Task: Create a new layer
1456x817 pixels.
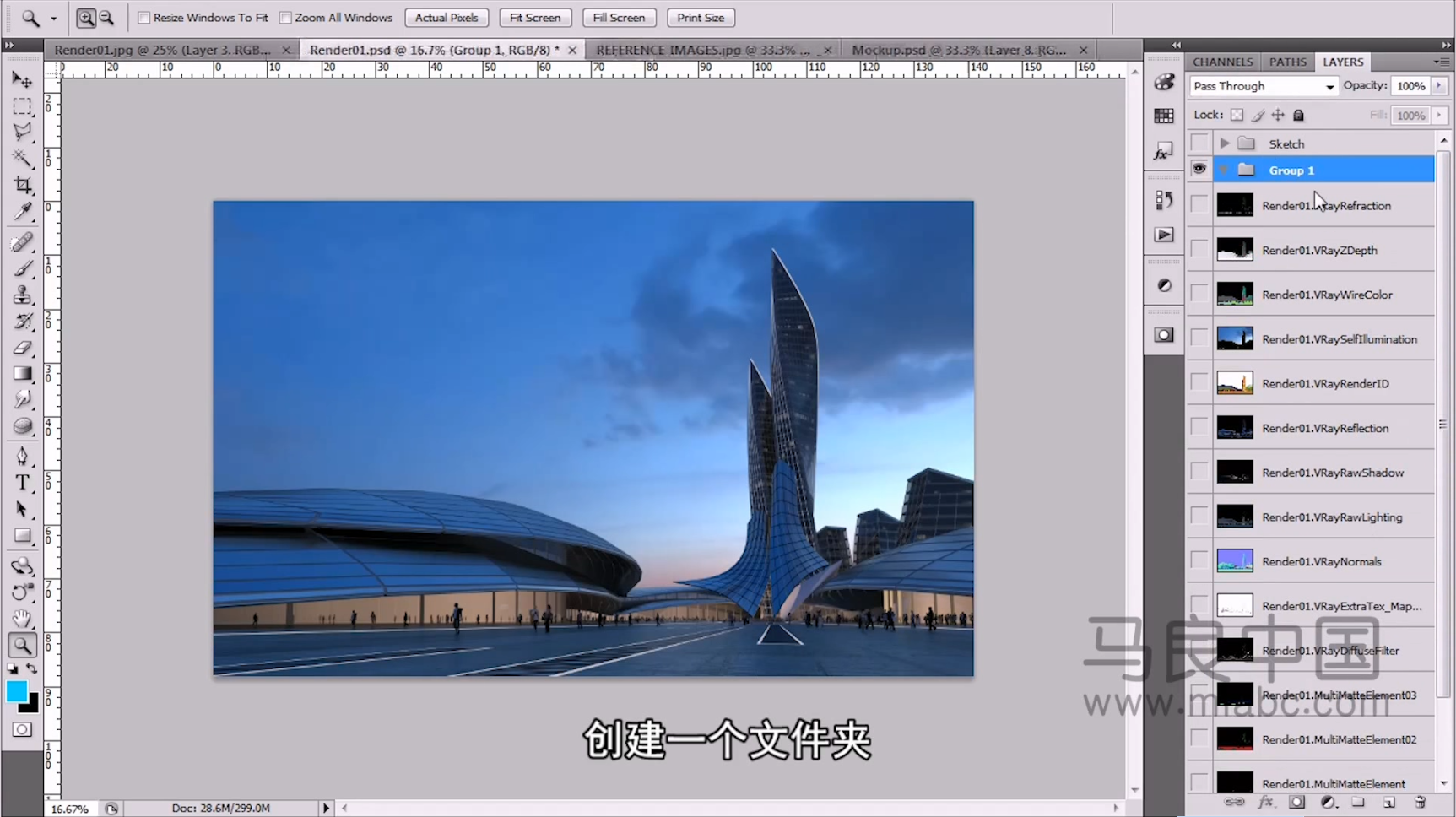Action: tap(1389, 803)
